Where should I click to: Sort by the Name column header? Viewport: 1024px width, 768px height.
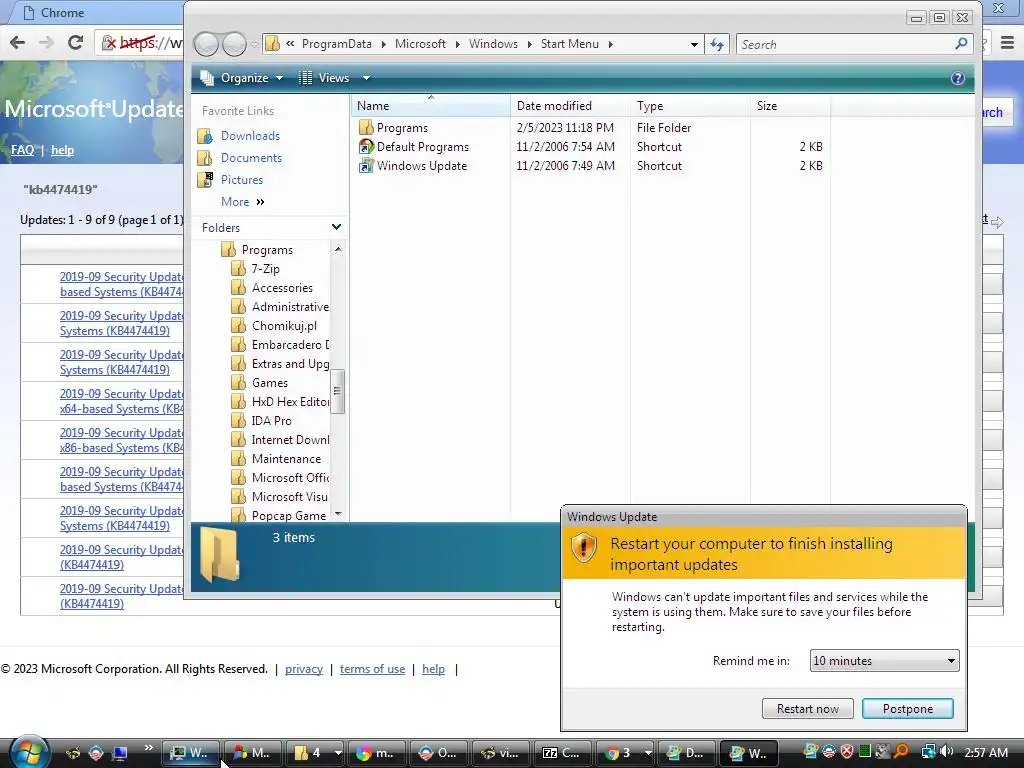pyautogui.click(x=430, y=106)
